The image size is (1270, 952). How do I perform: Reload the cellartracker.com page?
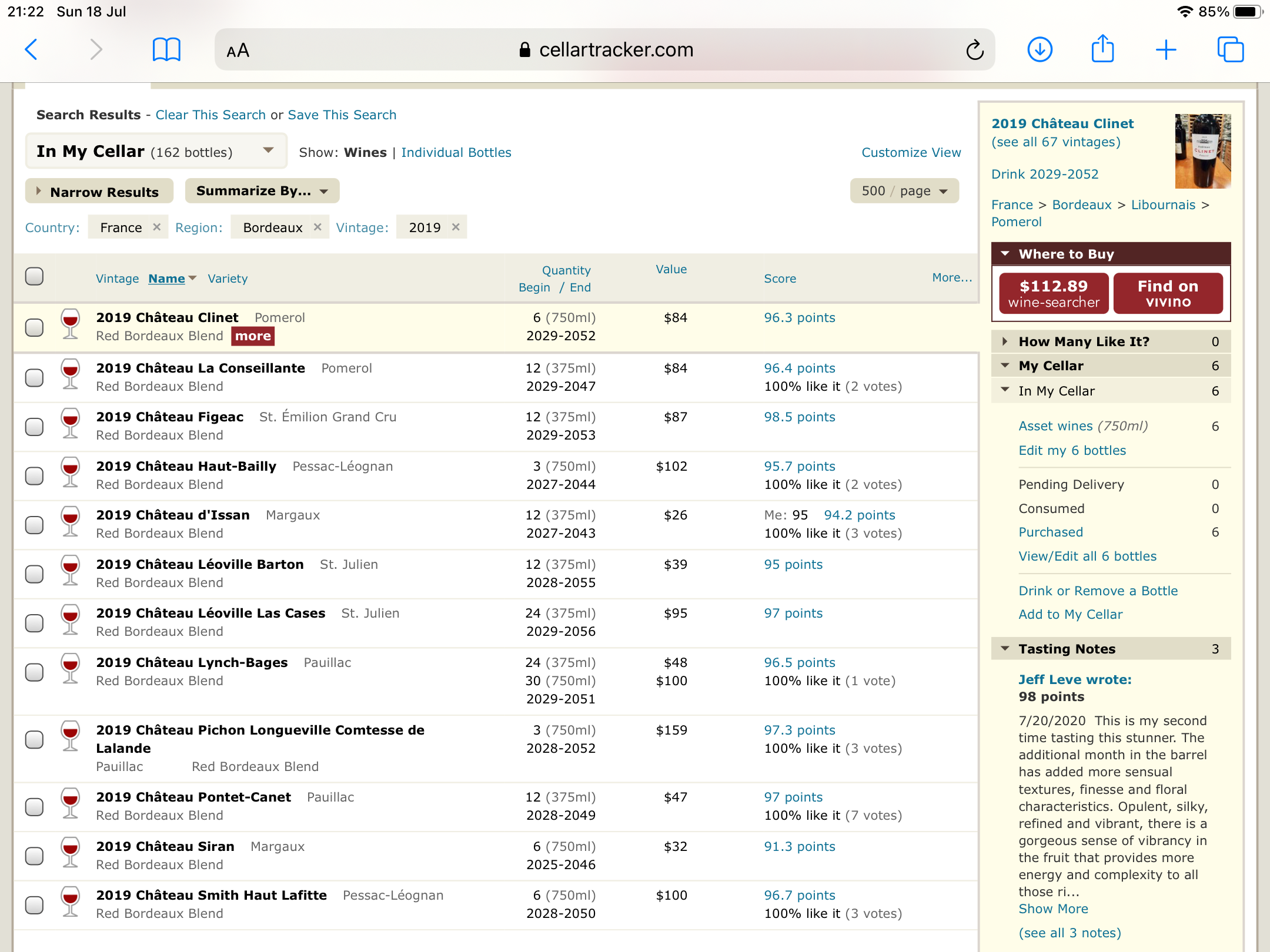coord(974,50)
